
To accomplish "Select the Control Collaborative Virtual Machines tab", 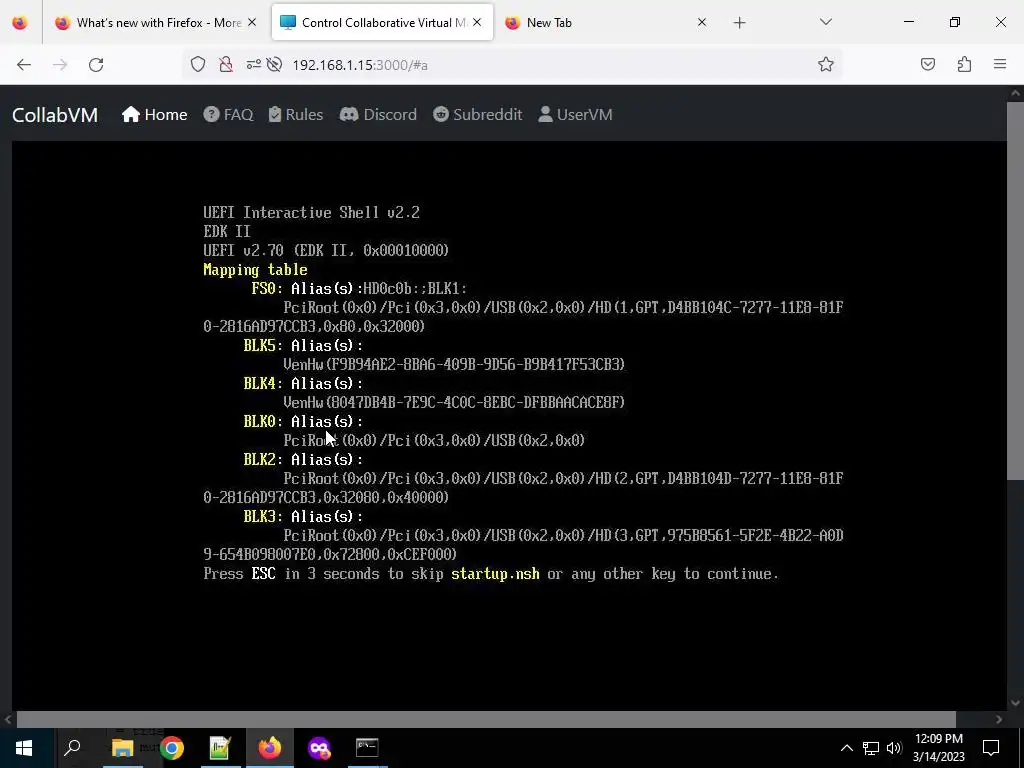I will pyautogui.click(x=382, y=23).
